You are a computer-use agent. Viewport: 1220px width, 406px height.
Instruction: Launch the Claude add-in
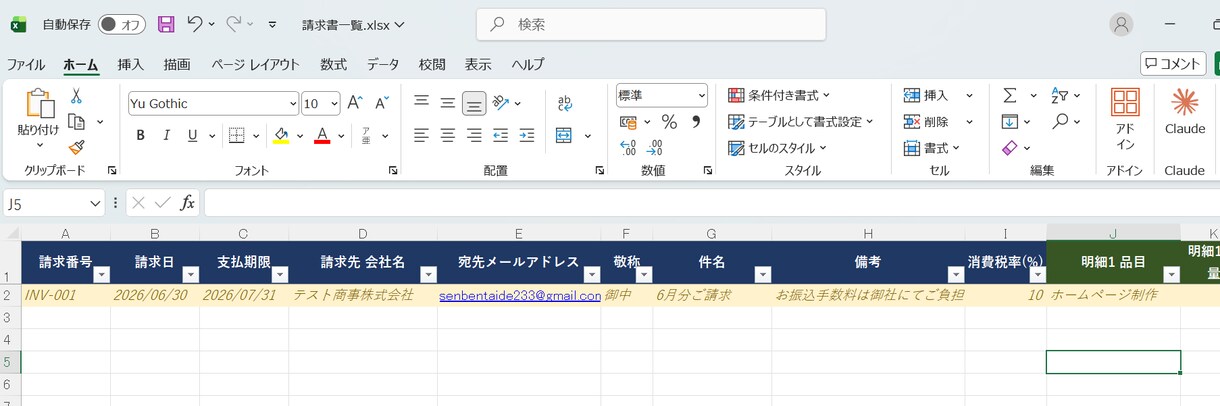coord(1185,112)
